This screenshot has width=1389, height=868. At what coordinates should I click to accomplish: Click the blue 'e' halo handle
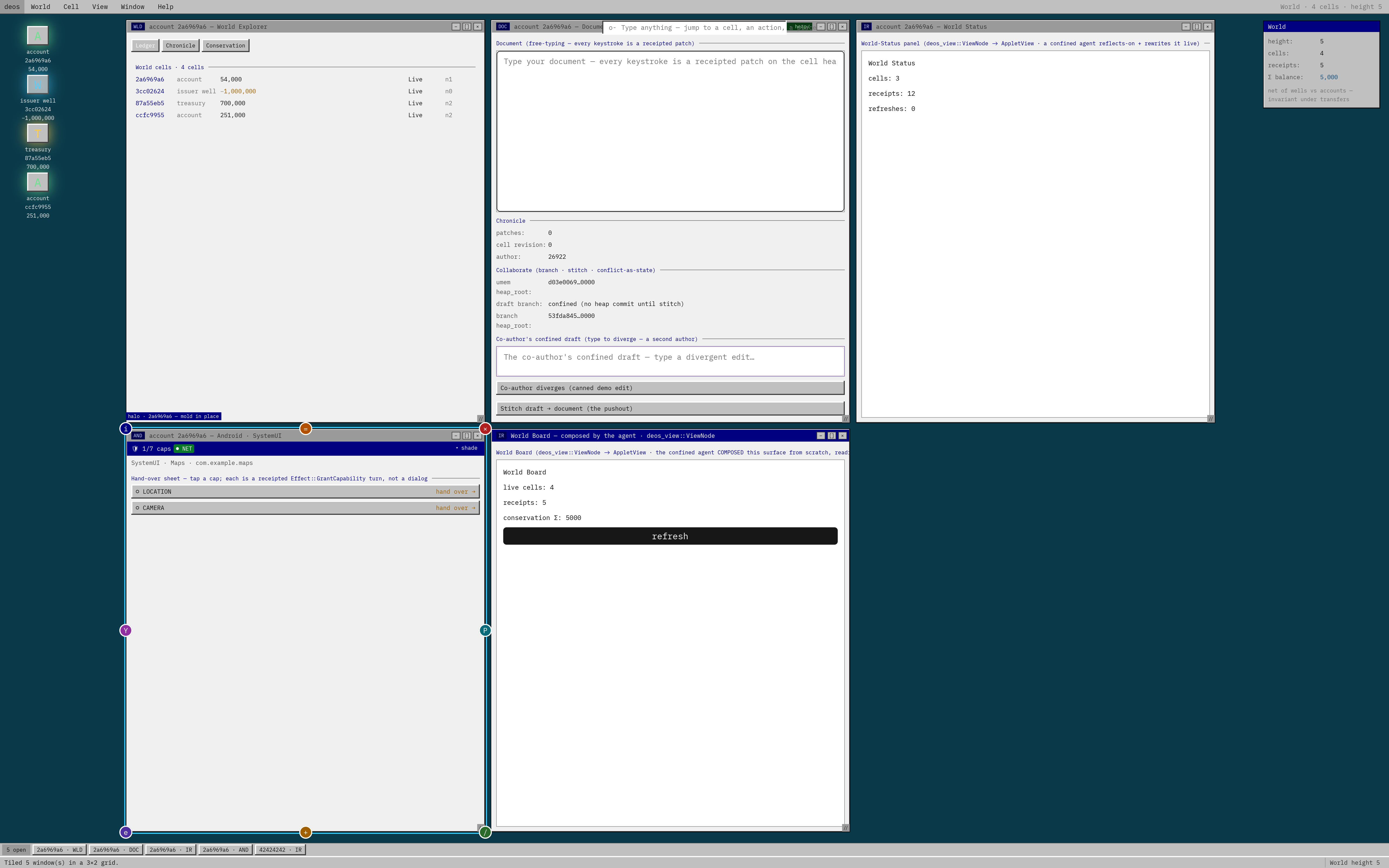click(x=126, y=832)
